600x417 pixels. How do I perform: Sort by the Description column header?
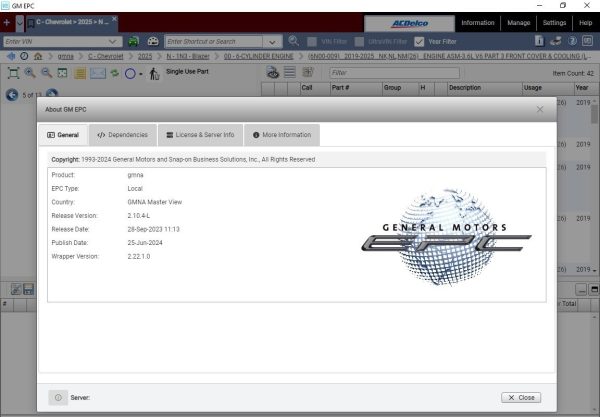pyautogui.click(x=484, y=88)
